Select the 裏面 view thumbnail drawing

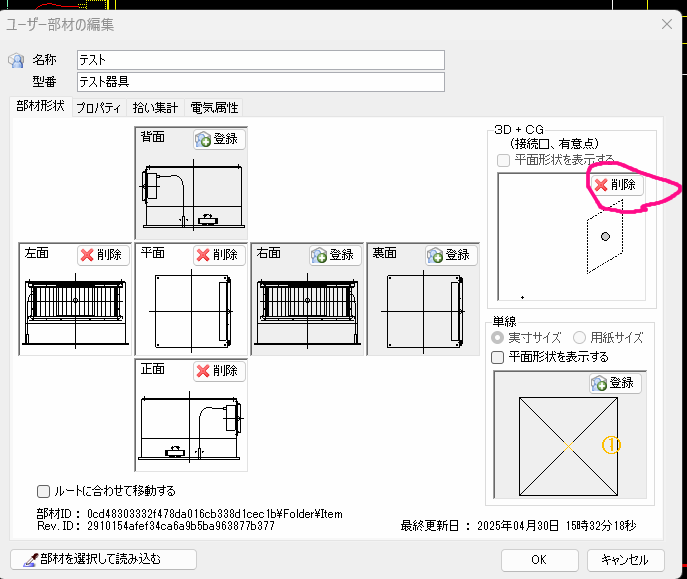pos(423,311)
